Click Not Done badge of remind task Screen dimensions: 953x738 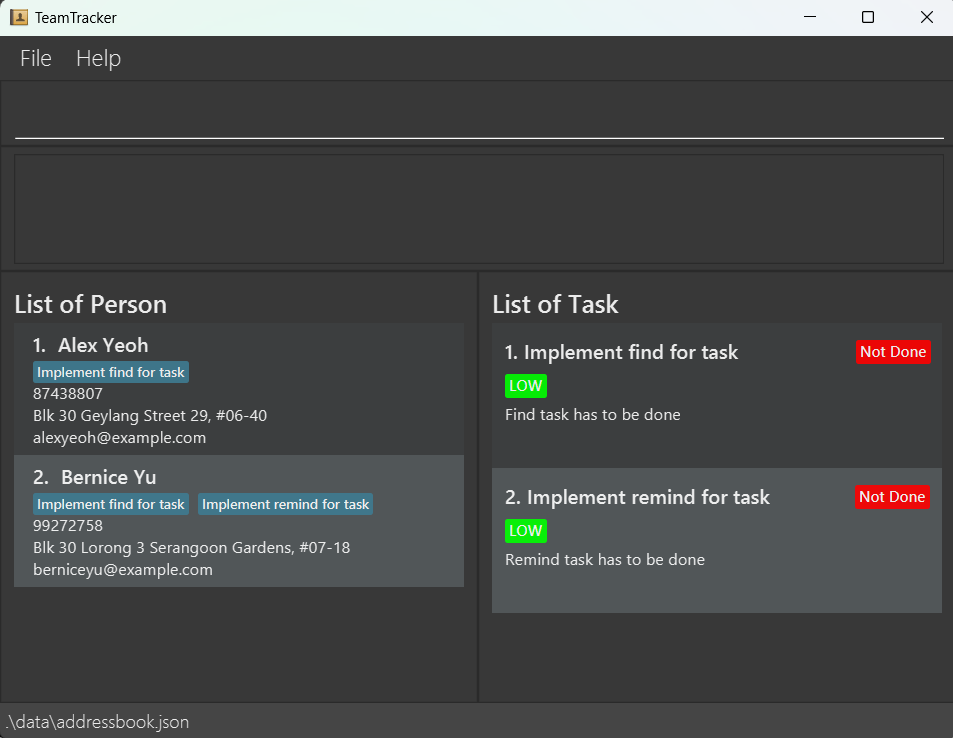pos(892,497)
